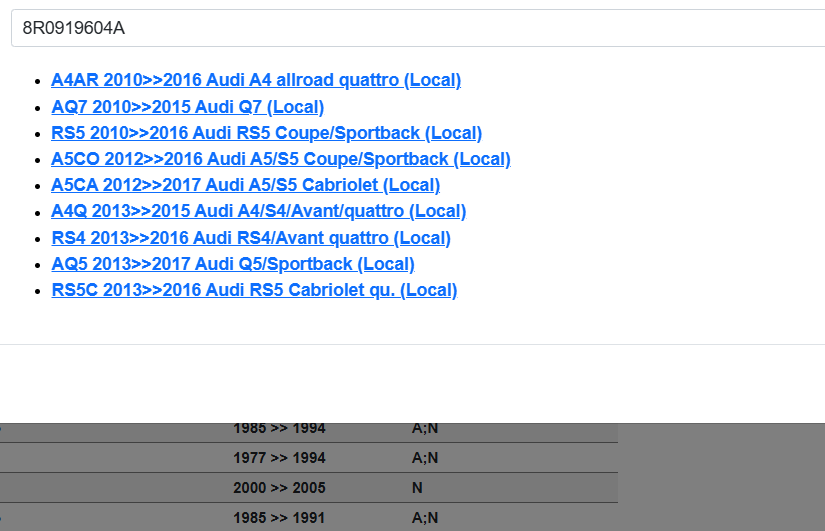Viewport: 825px width, 531px height.
Task: Choose the A5CA Audi A5/S5 Cabriolet link
Action: click(245, 185)
